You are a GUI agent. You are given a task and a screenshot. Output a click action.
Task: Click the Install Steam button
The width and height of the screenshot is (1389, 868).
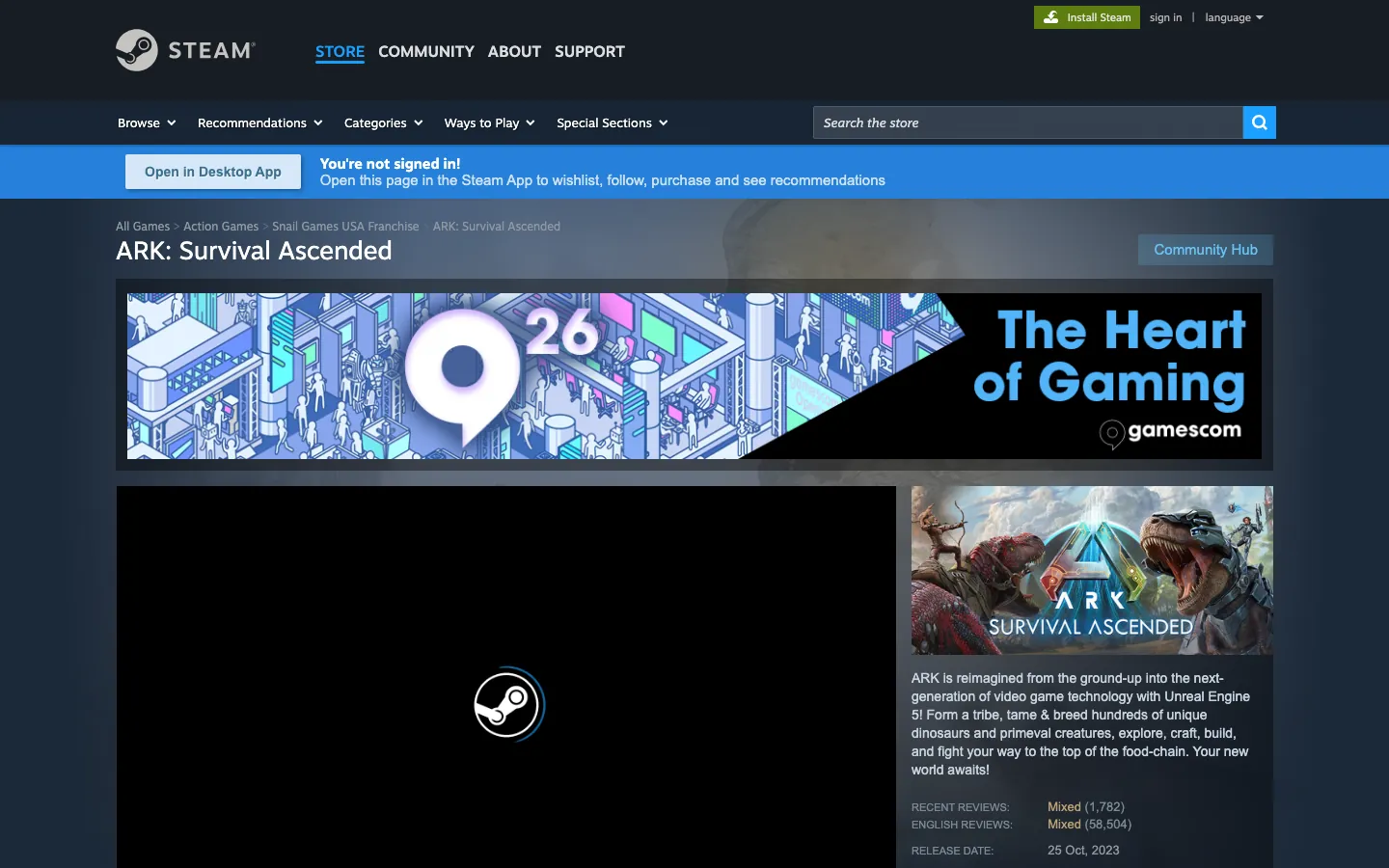coord(1087,17)
